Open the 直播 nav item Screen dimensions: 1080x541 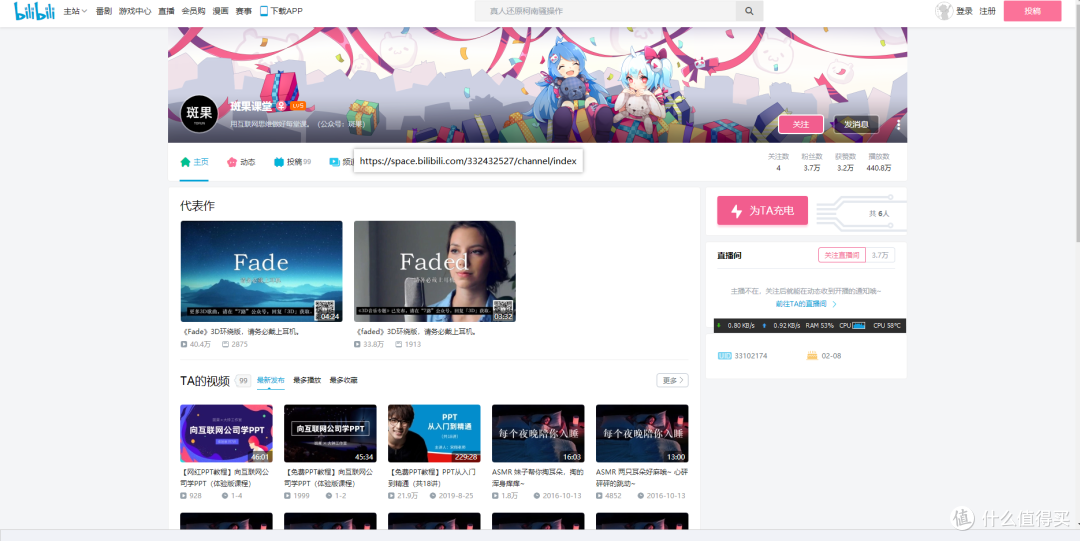click(x=166, y=11)
